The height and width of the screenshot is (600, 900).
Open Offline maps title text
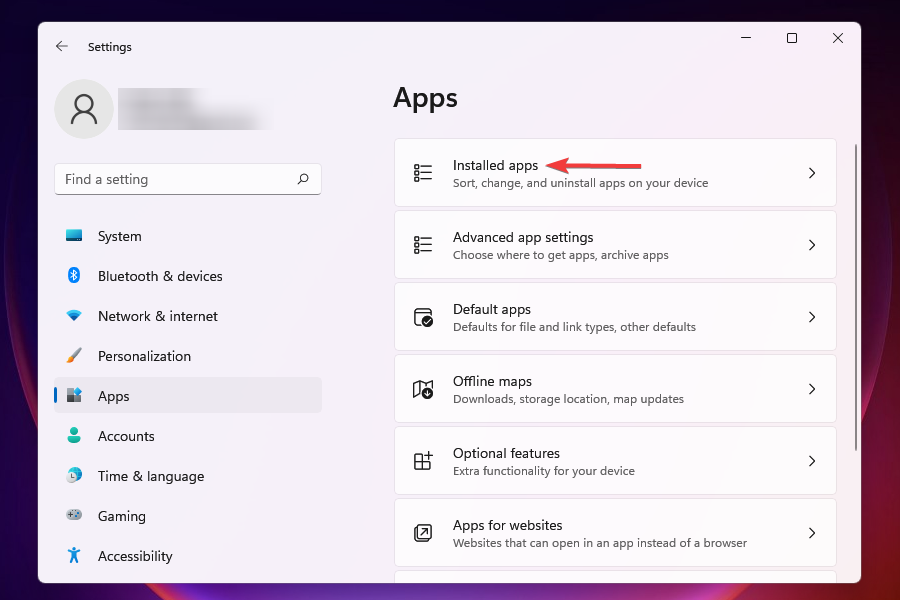click(x=492, y=381)
